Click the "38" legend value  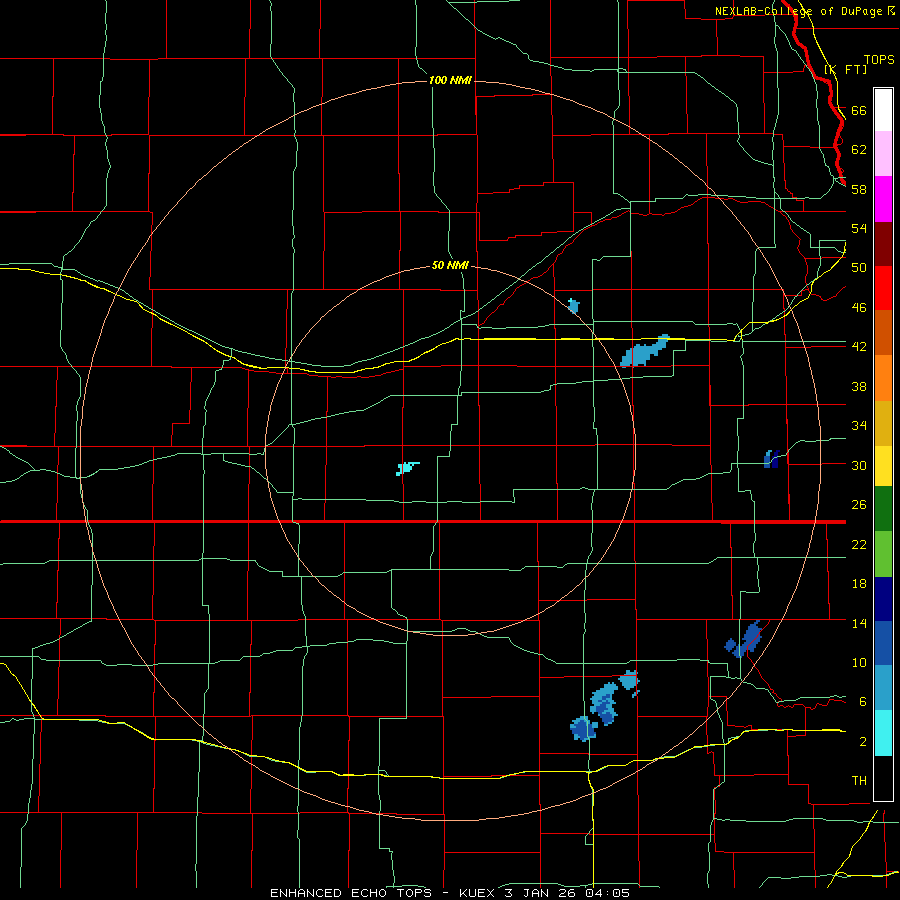[x=859, y=386]
